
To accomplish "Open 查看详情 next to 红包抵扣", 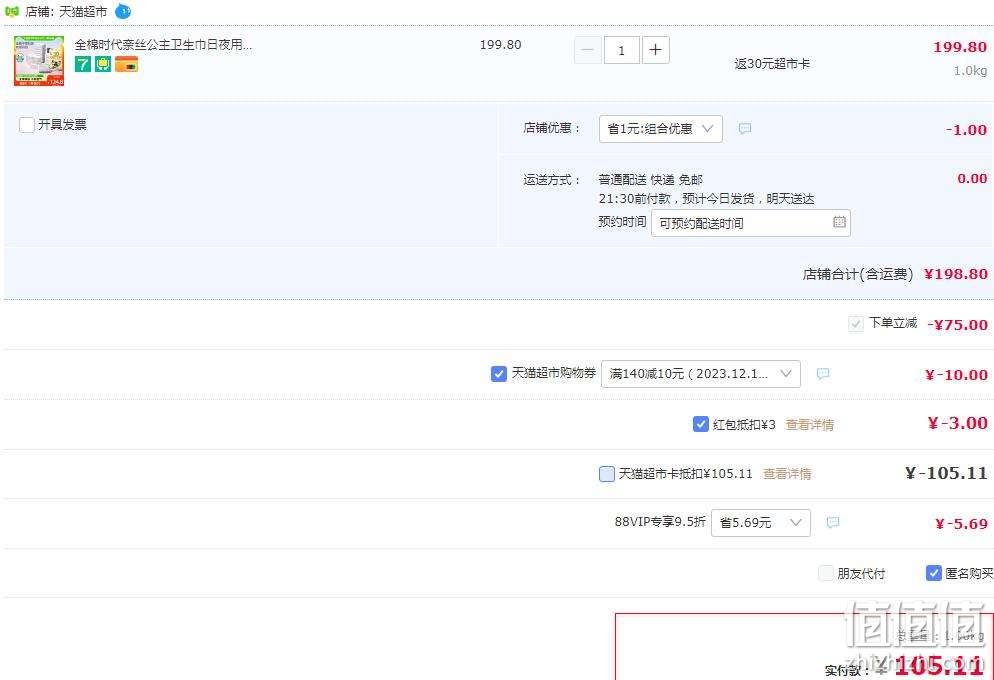I will point(810,425).
